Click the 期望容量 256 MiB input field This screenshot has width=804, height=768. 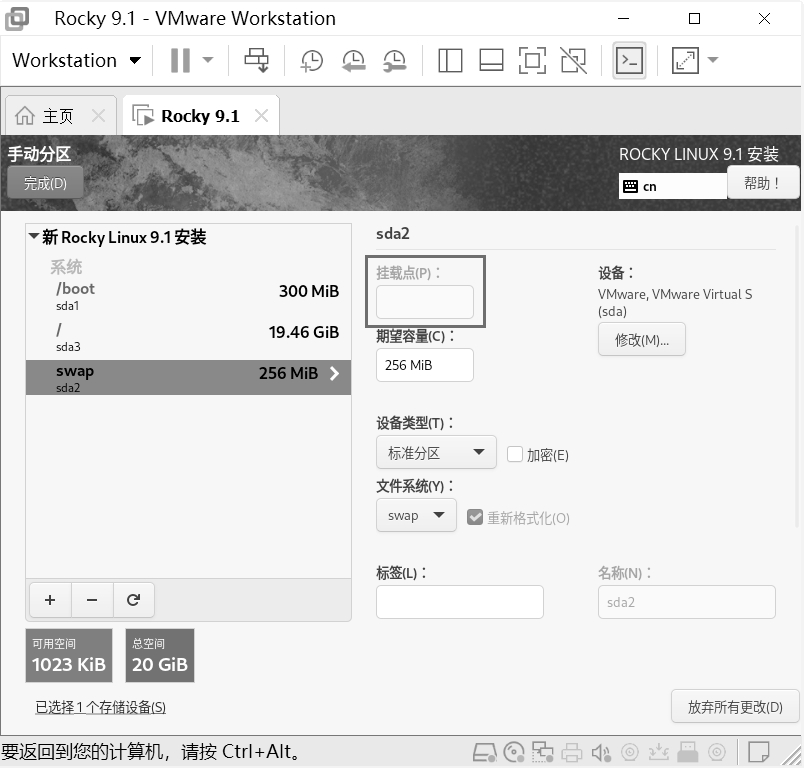point(424,365)
